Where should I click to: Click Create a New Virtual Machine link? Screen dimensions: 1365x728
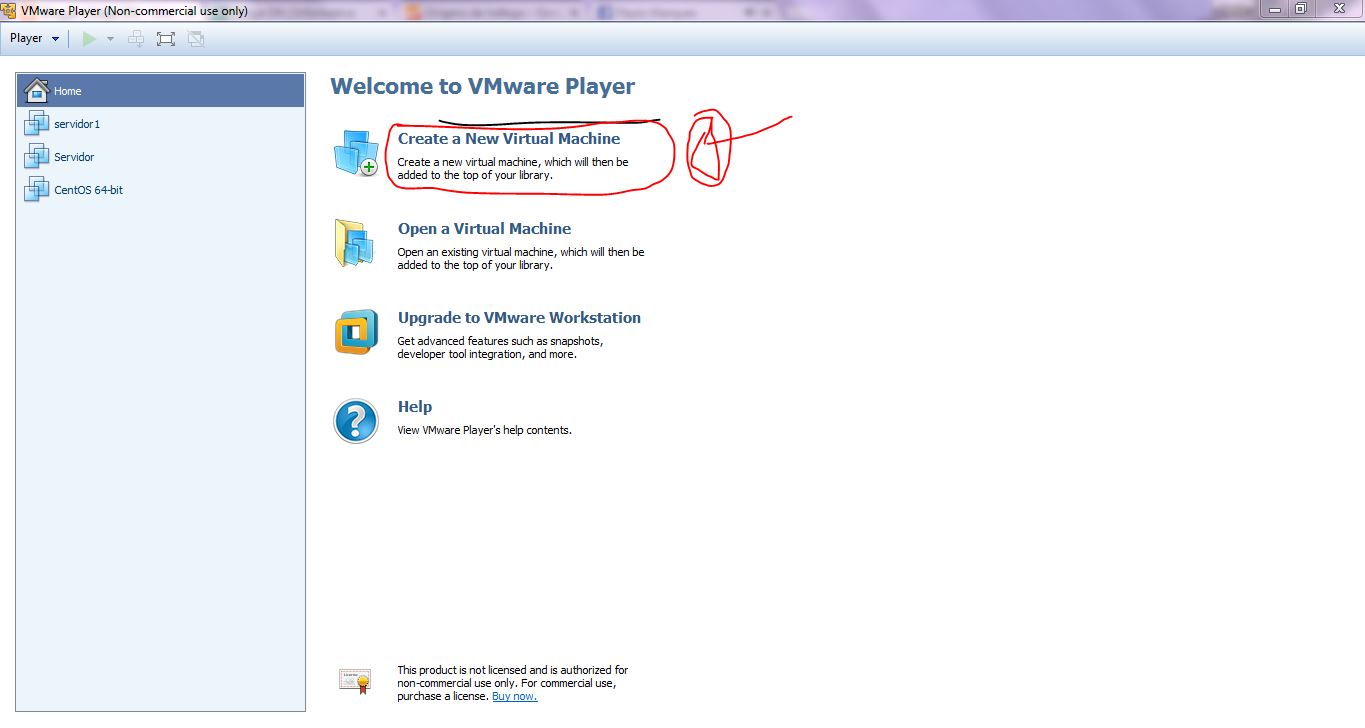[x=509, y=139]
